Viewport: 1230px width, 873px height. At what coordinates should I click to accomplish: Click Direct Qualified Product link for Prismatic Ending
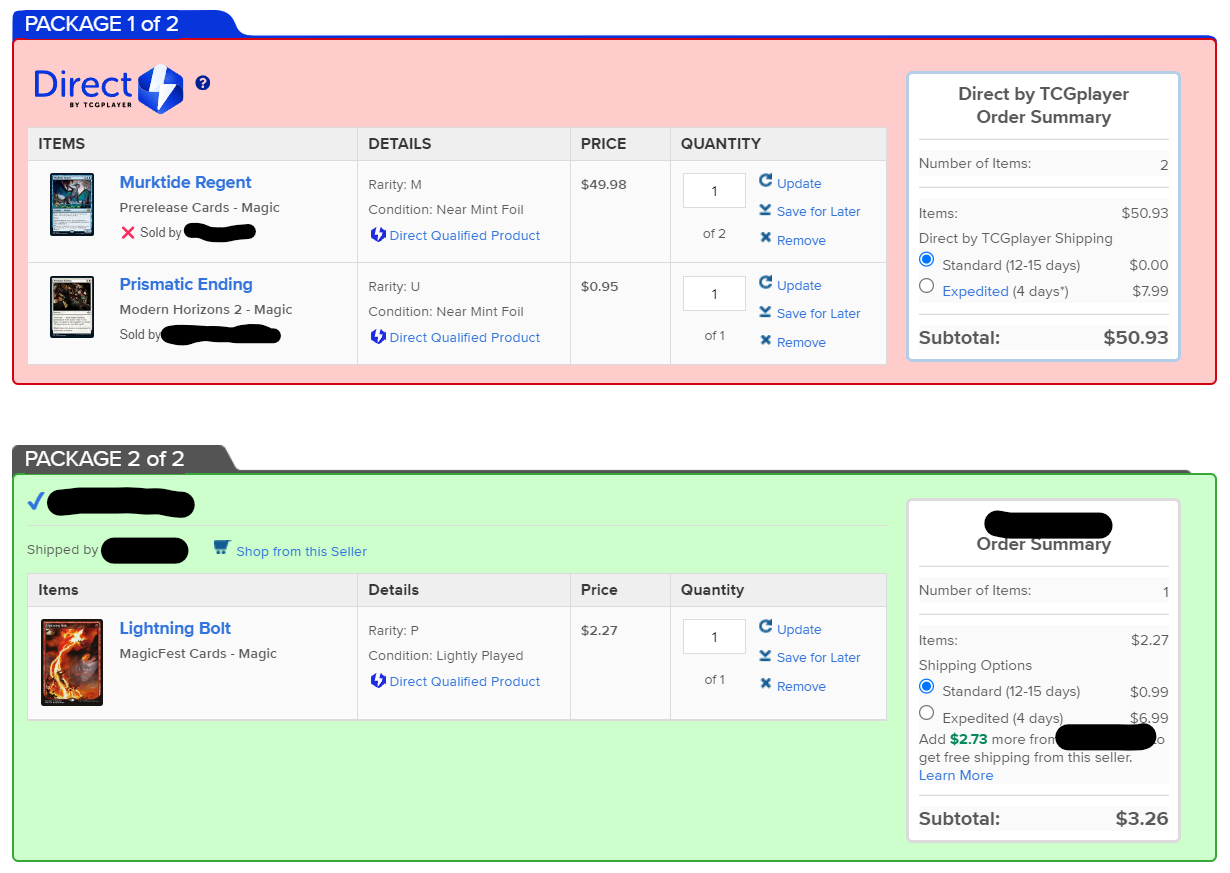point(465,337)
